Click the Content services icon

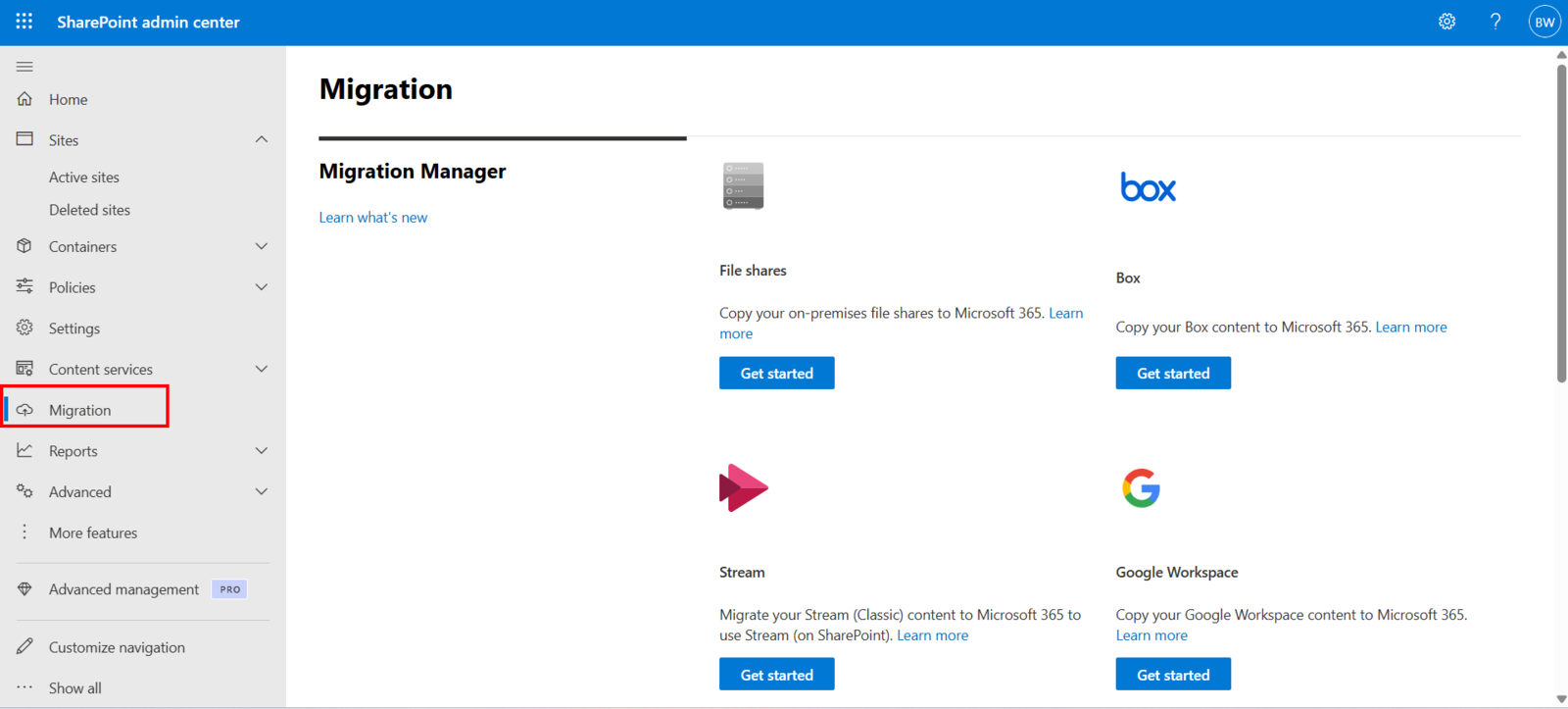pos(24,369)
